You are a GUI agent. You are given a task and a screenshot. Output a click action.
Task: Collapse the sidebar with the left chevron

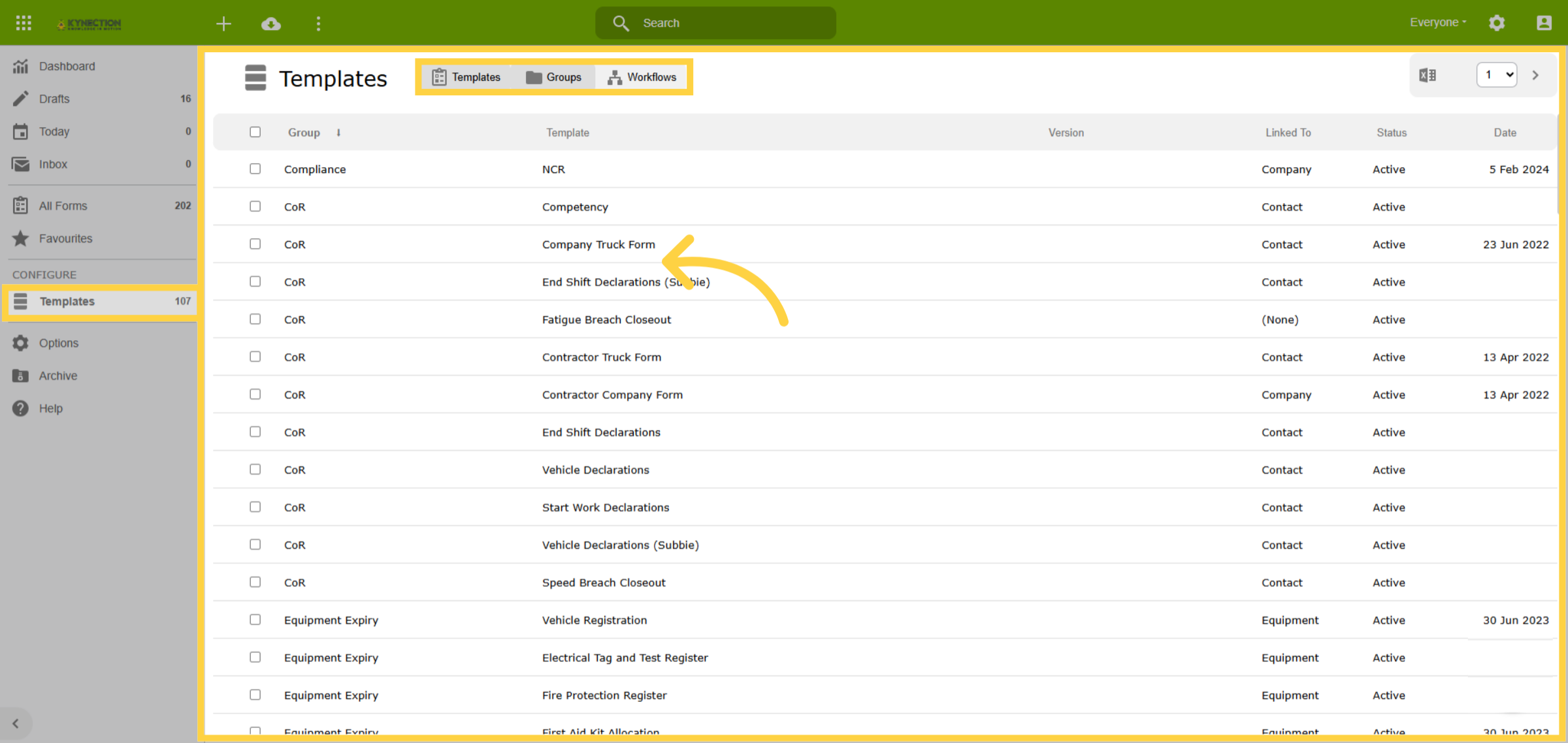16,723
